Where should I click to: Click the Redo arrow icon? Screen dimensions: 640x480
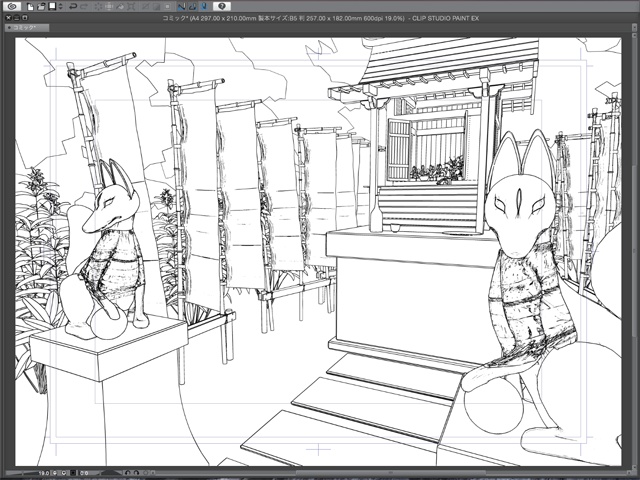tap(84, 6)
